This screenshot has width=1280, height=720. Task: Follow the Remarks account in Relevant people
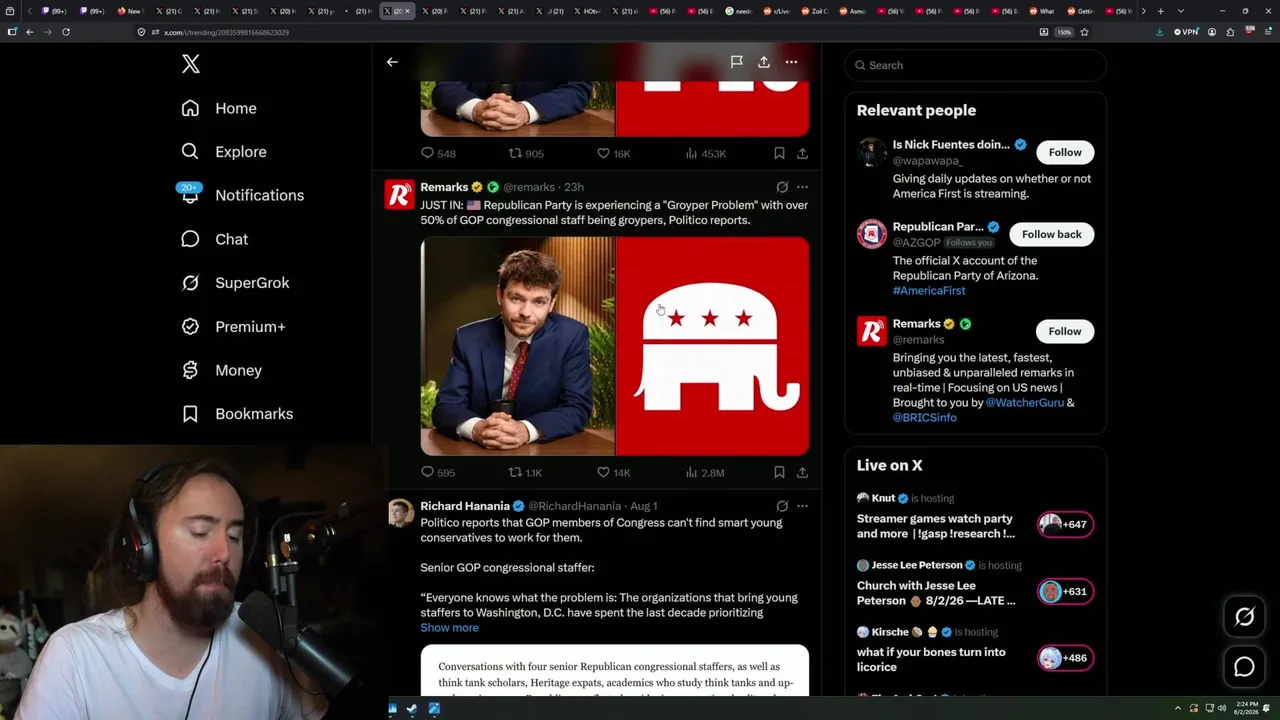coord(1065,331)
